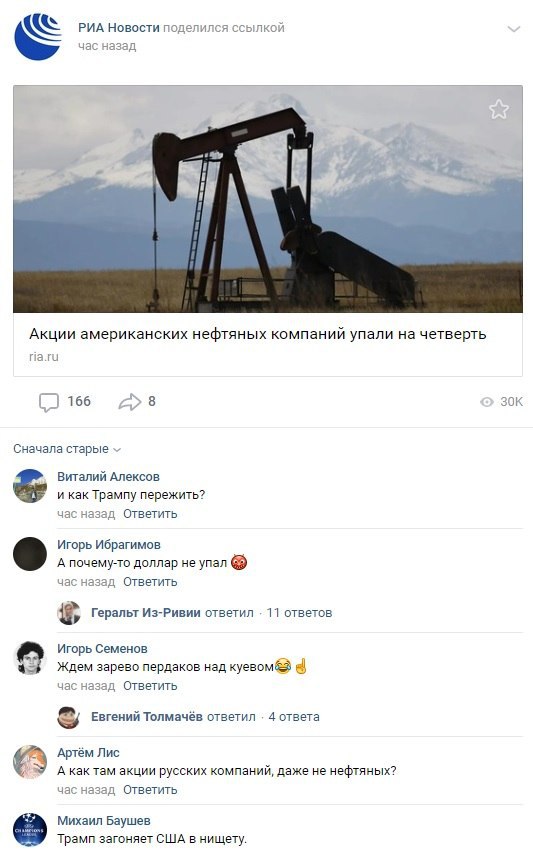This screenshot has height=853, width=533.
Task: Click Игорь Семенов's black-and-white avatar
Action: tap(30, 657)
